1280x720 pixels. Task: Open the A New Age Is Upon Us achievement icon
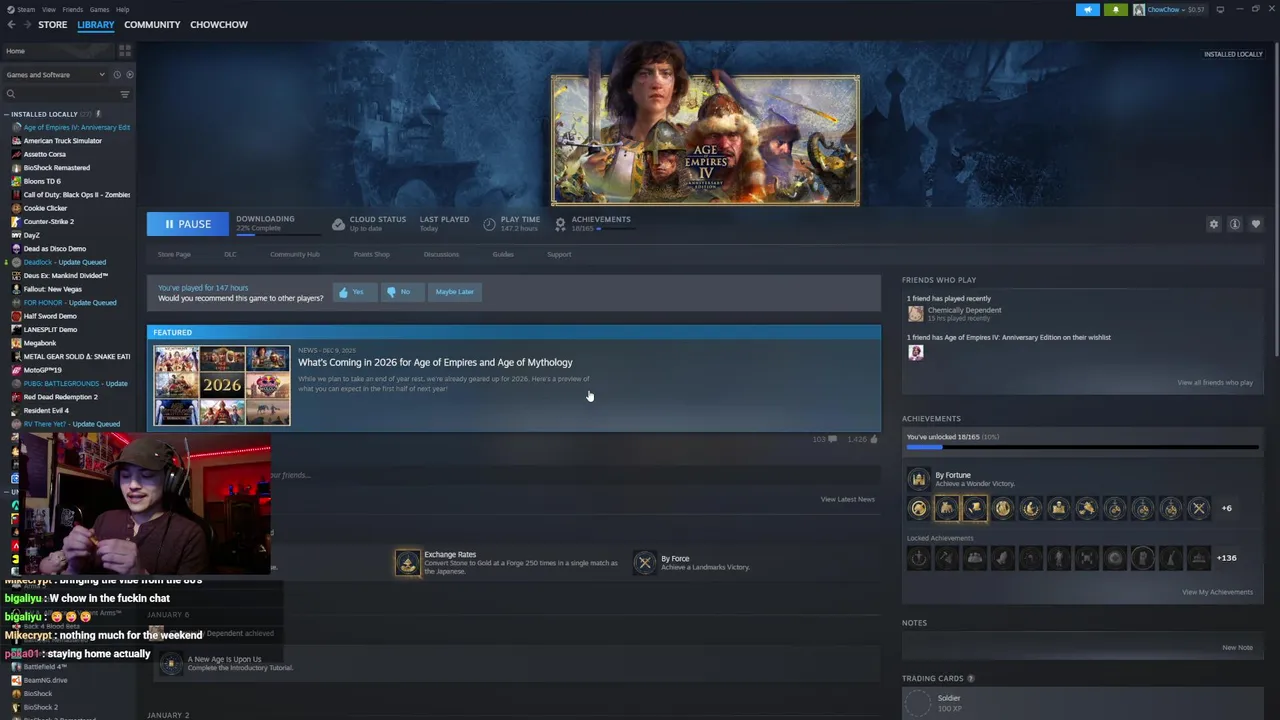tap(171, 663)
